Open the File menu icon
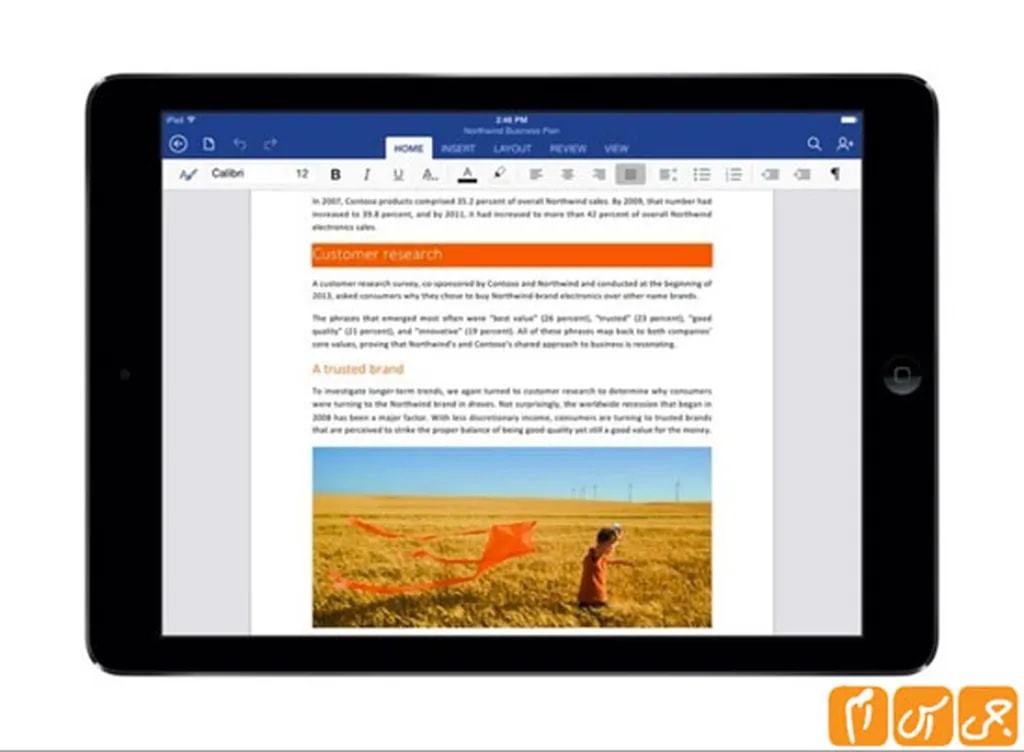Screen dimensions: 1024x752 (x=209, y=144)
